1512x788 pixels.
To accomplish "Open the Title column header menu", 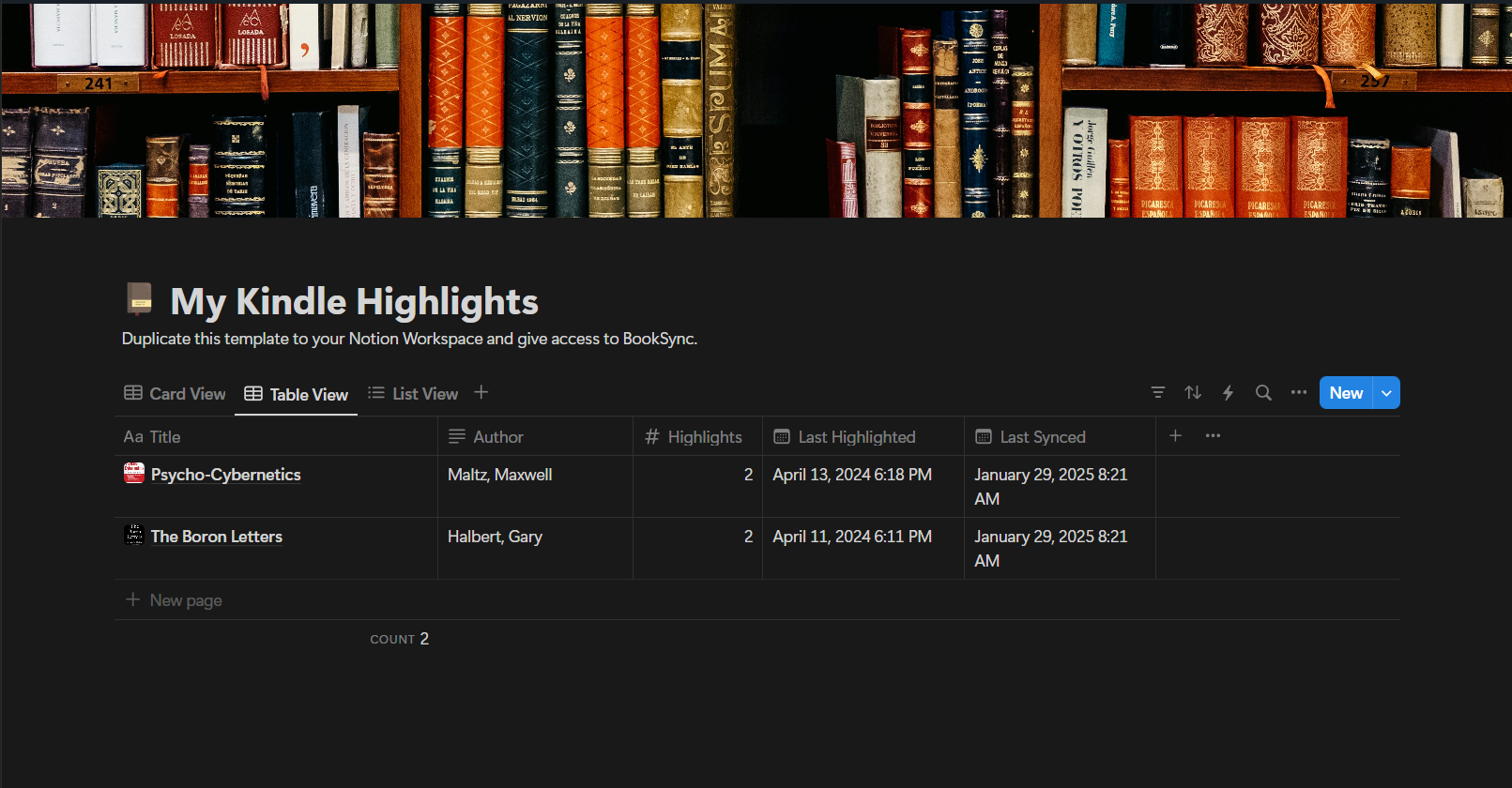I will [x=276, y=436].
